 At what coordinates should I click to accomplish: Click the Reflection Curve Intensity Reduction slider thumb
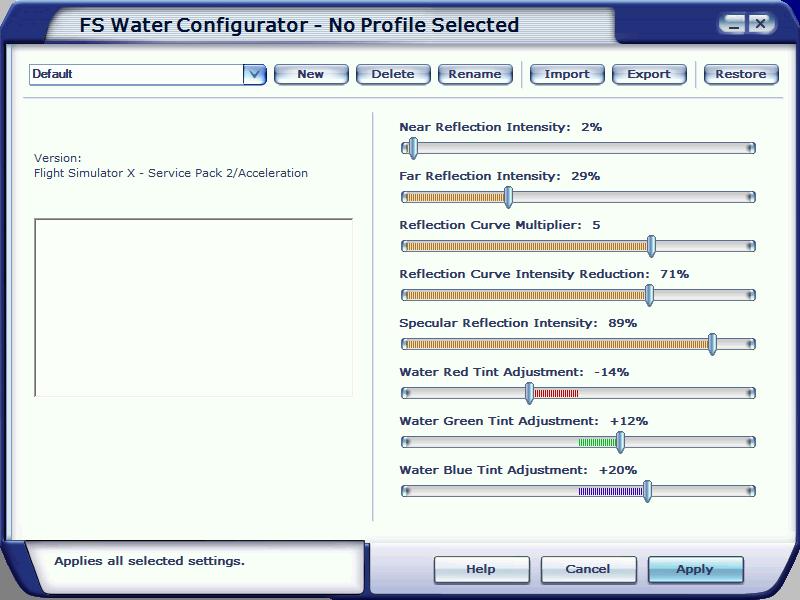click(x=650, y=295)
